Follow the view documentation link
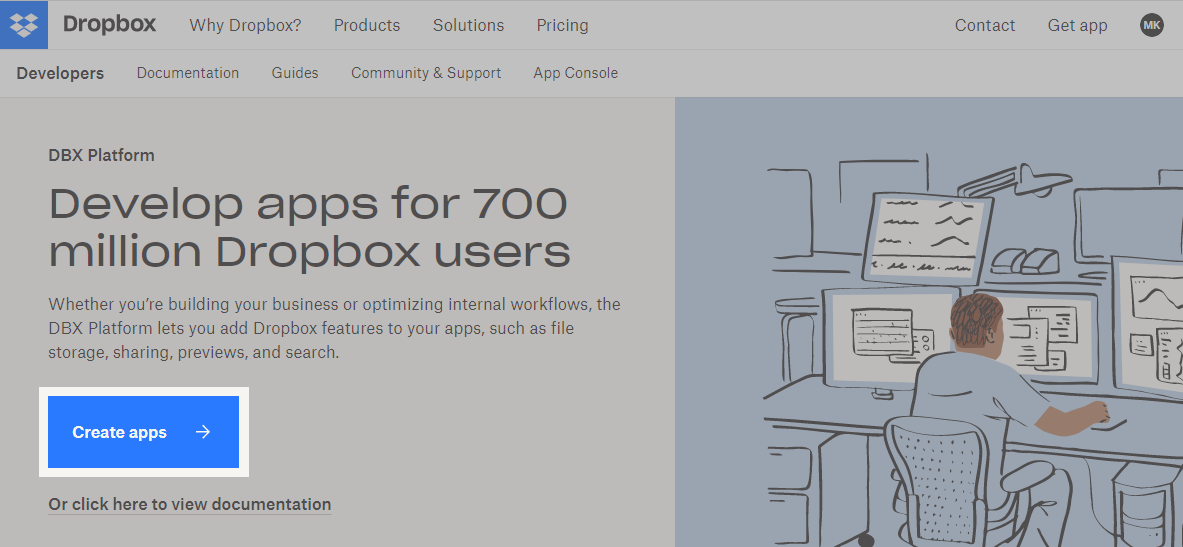The image size is (1183, 547). pyautogui.click(x=189, y=504)
